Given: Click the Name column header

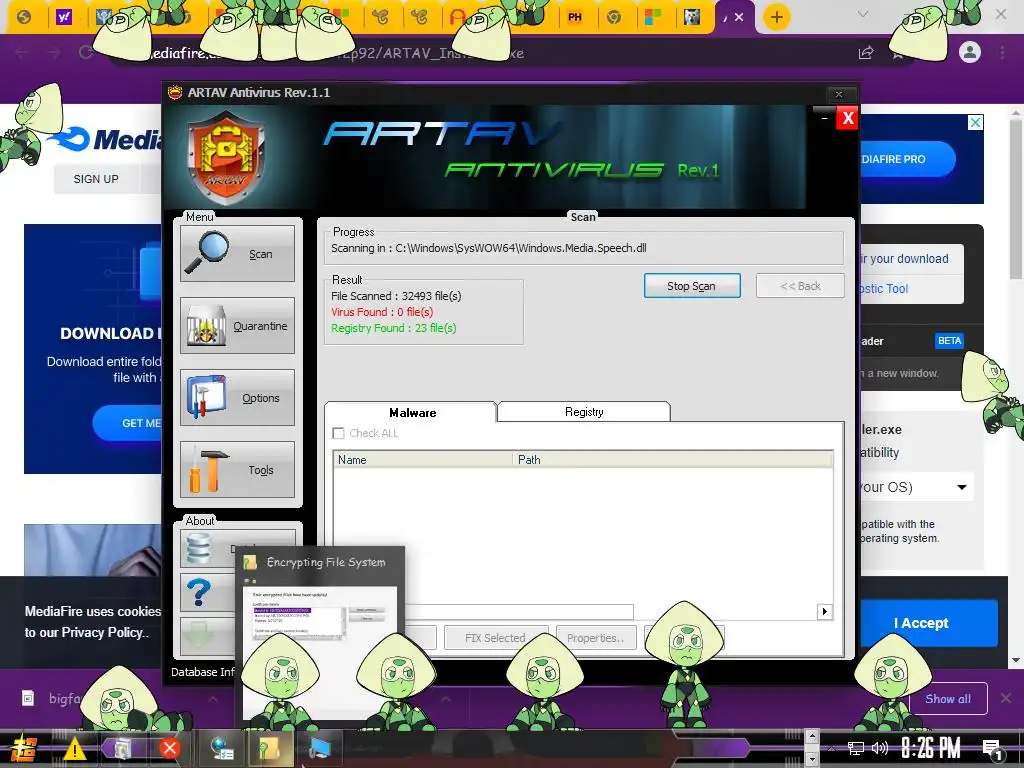Looking at the screenshot, I should [423, 460].
